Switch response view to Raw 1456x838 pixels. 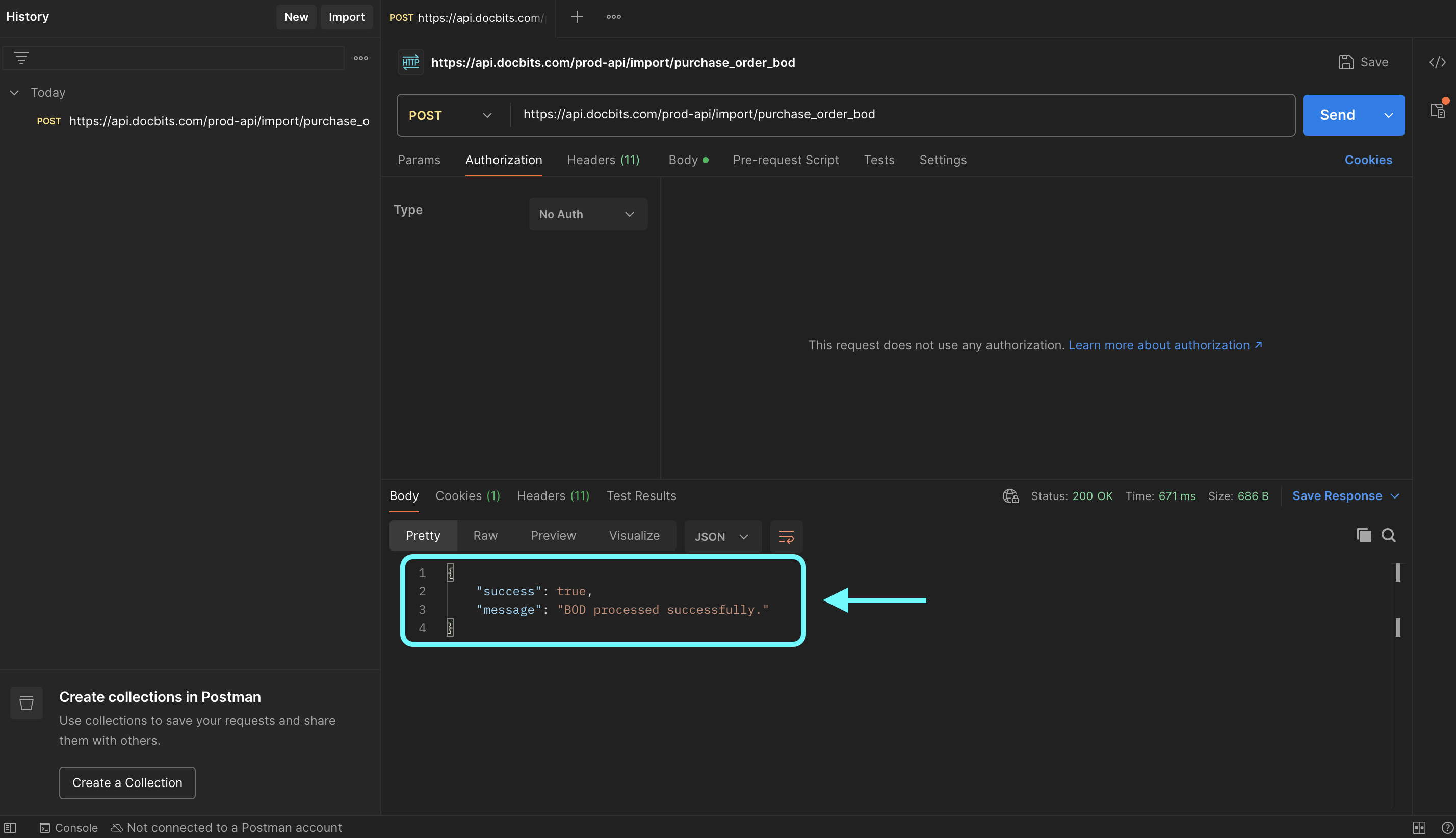pyautogui.click(x=485, y=536)
